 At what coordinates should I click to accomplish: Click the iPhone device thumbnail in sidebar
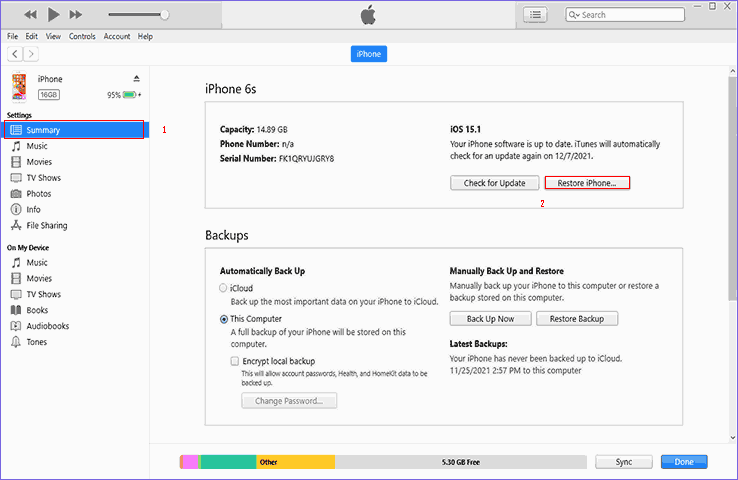(19, 87)
